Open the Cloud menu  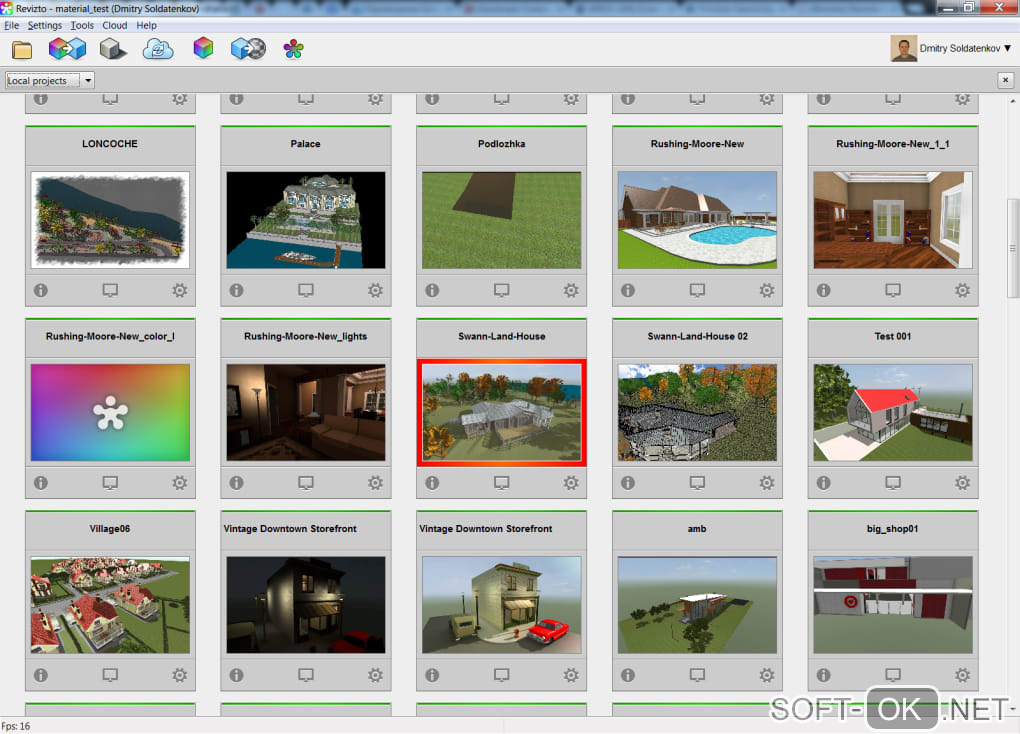tap(114, 25)
